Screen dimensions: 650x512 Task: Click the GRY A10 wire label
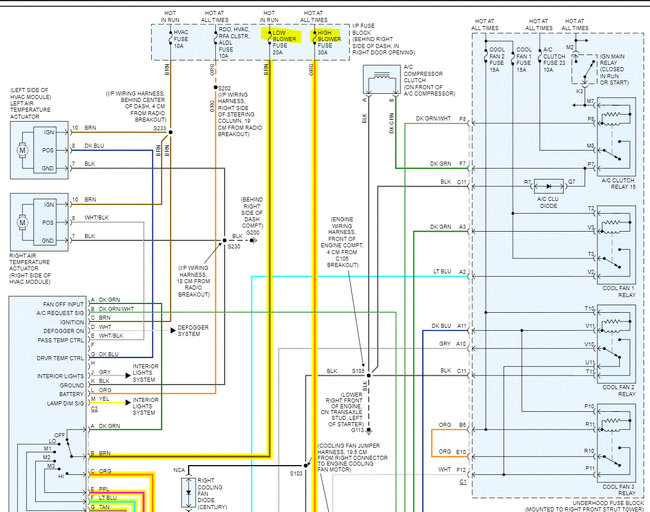pyautogui.click(x=453, y=344)
